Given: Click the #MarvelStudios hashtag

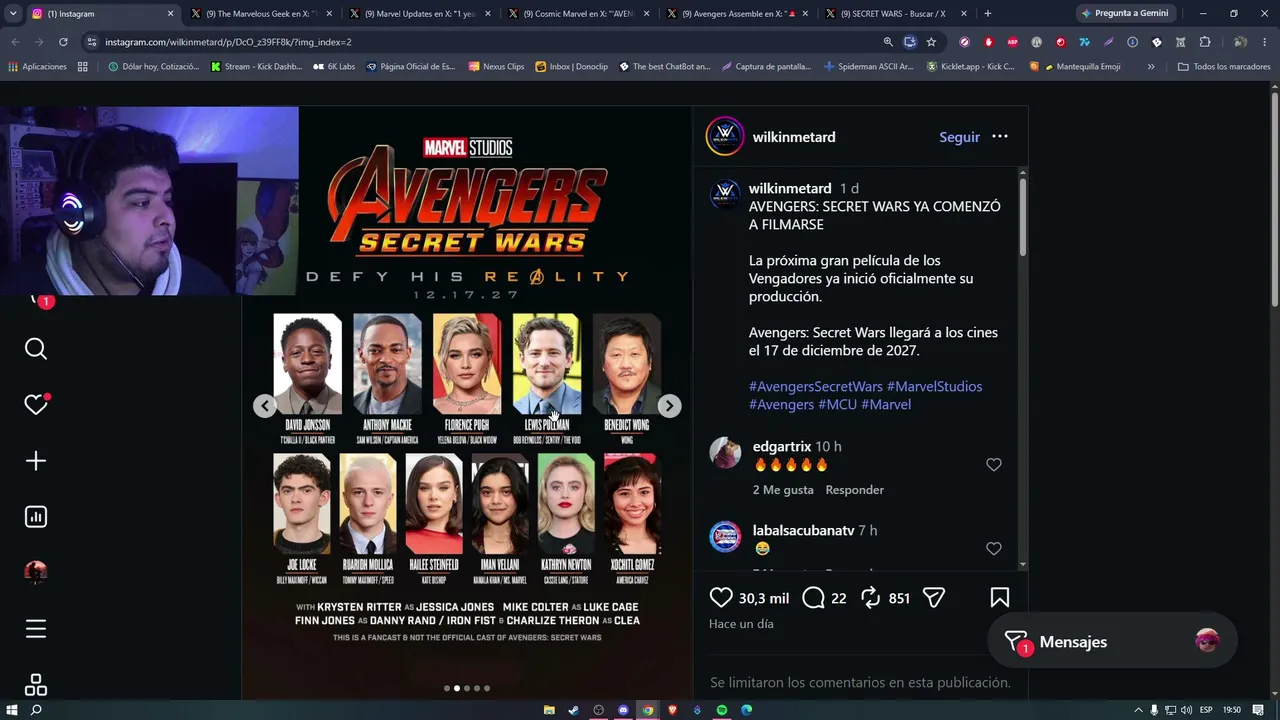Looking at the screenshot, I should (x=934, y=387).
